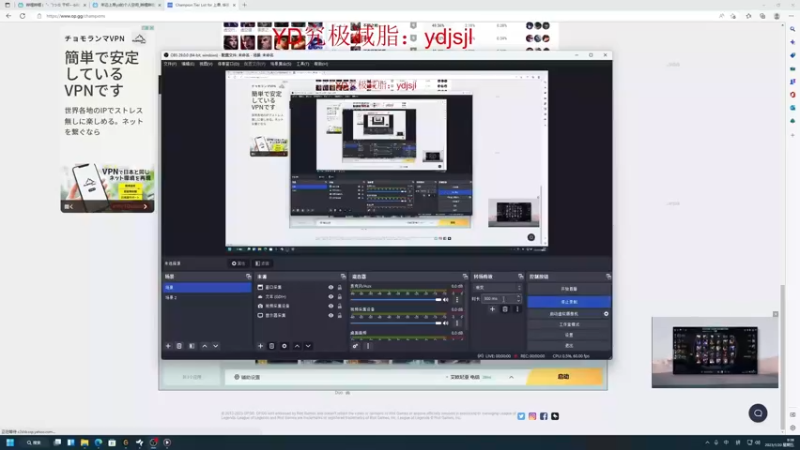Toggle visibility eye of the video capture device source
800x450 pixels.
click(331, 306)
